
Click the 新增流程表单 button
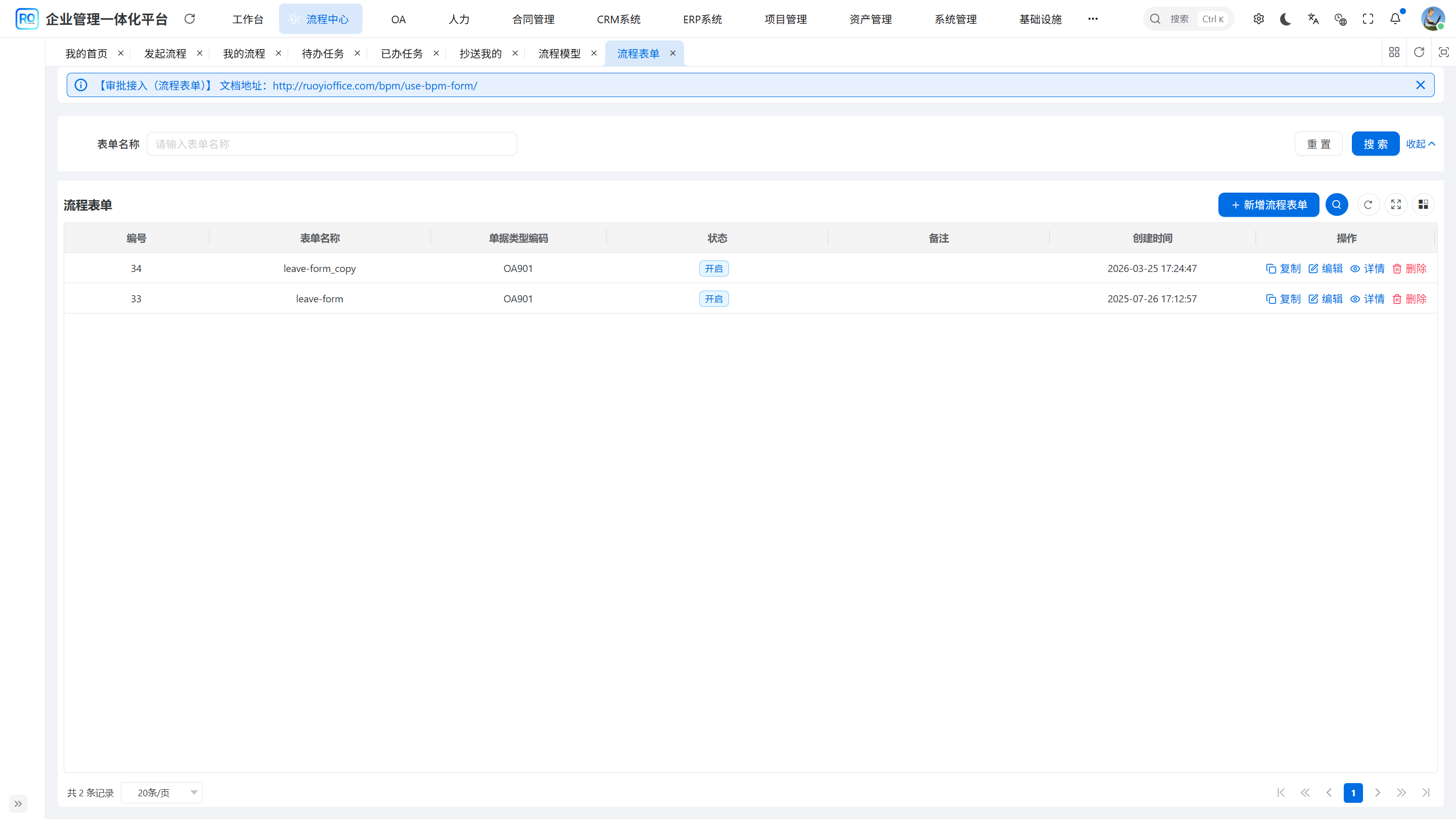click(1268, 205)
